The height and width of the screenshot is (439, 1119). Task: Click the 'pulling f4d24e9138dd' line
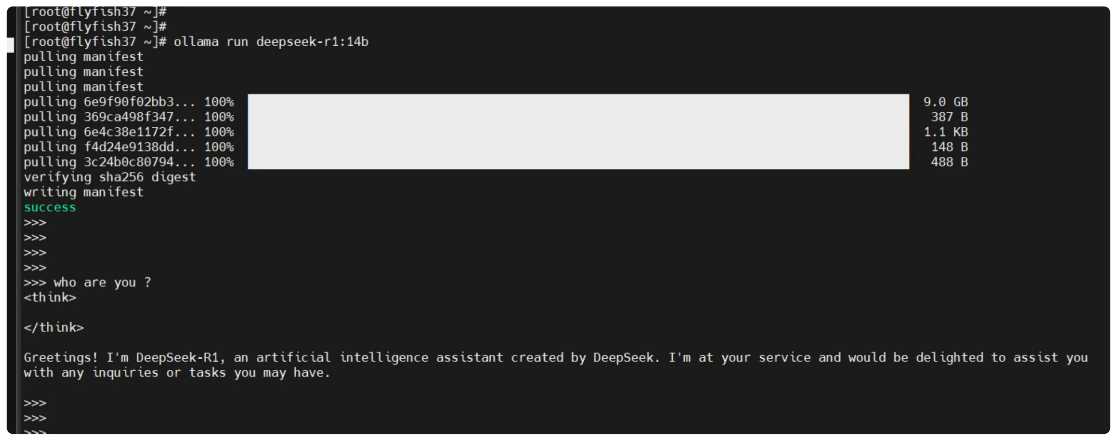tap(128, 147)
